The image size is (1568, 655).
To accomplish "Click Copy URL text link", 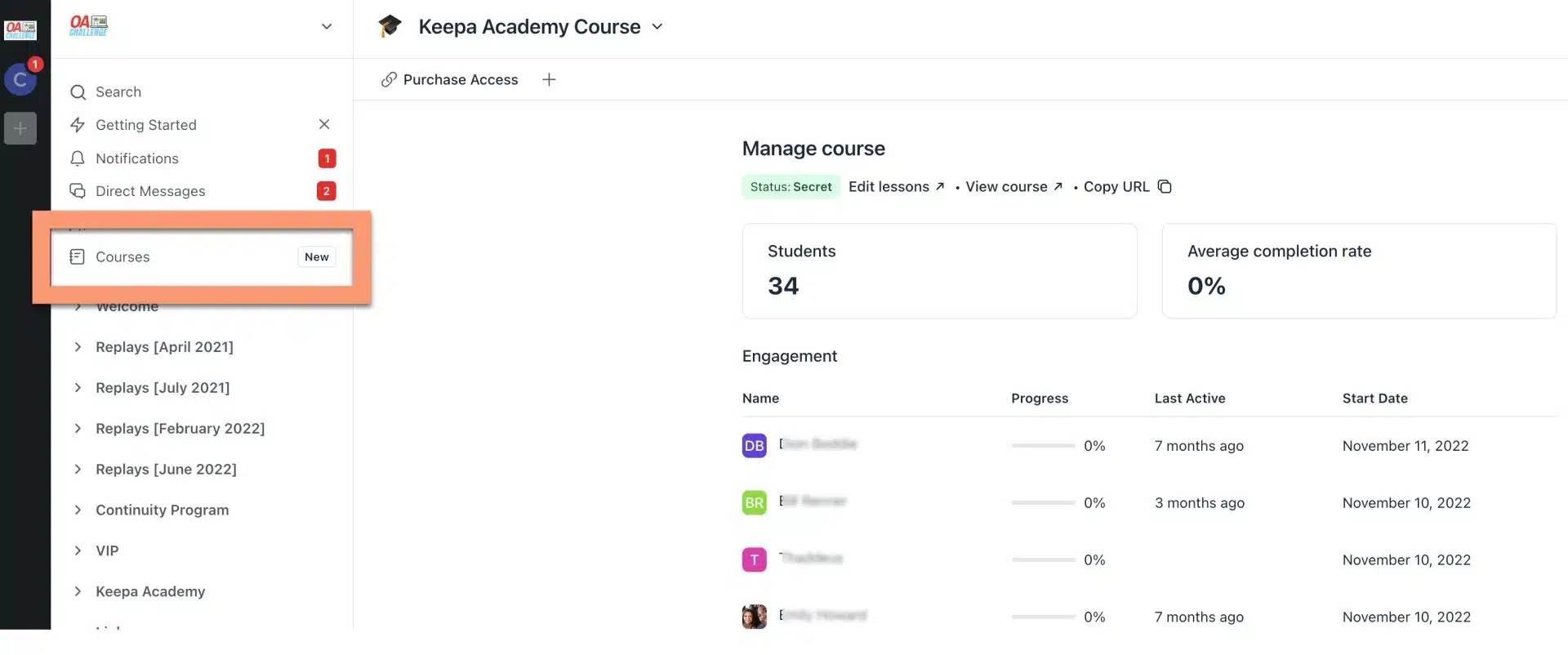I will 1116,187.
